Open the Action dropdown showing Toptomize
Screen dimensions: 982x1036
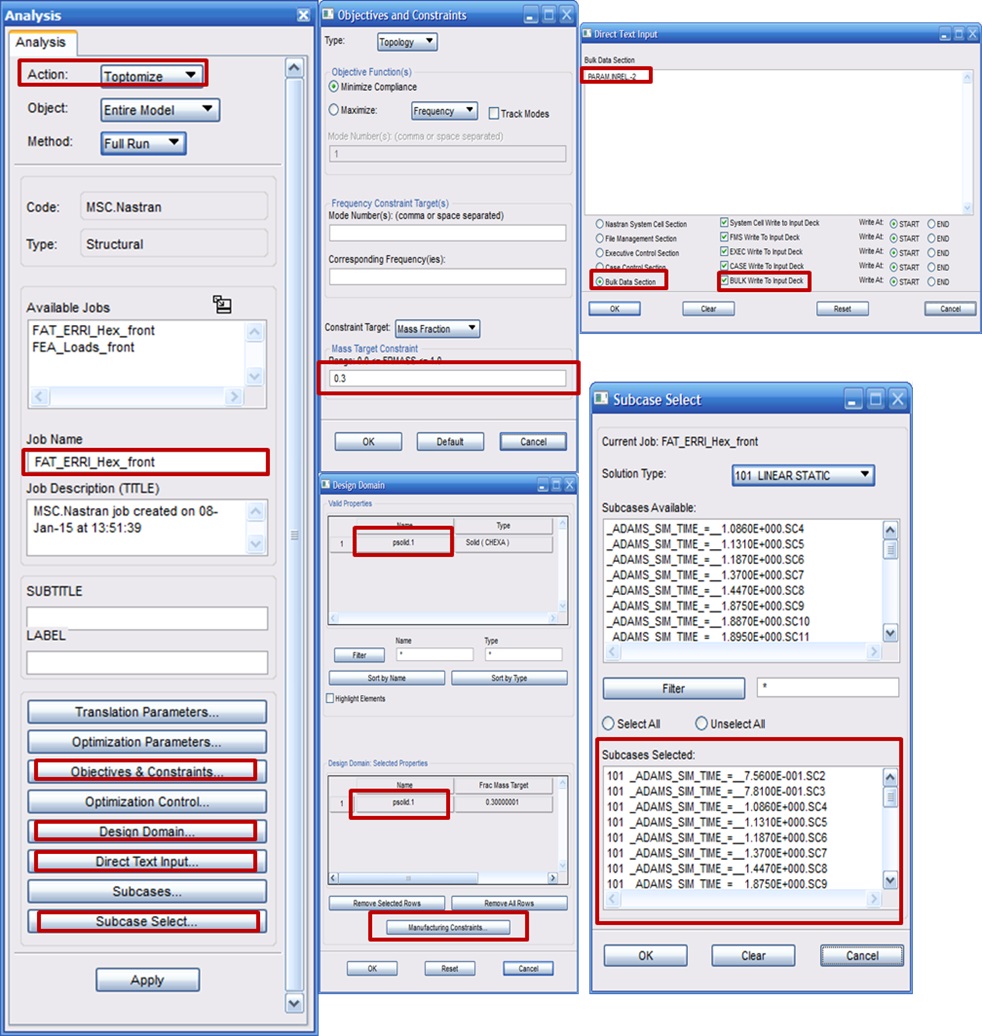pyautogui.click(x=153, y=75)
